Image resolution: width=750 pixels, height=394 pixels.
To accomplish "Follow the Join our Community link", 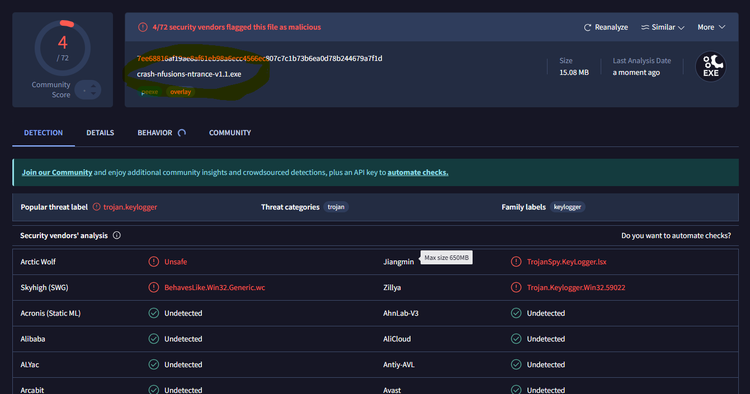I will [x=57, y=172].
